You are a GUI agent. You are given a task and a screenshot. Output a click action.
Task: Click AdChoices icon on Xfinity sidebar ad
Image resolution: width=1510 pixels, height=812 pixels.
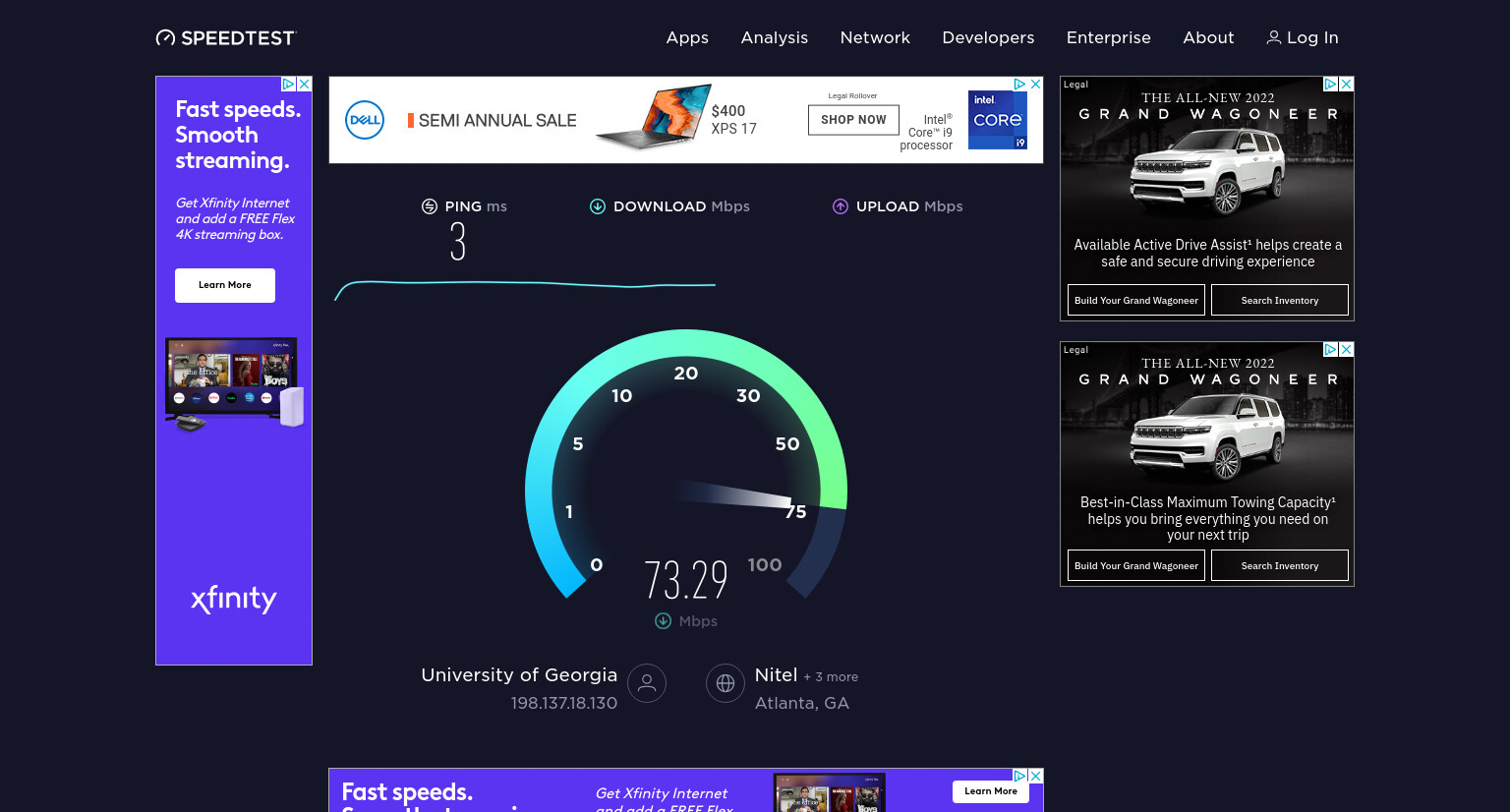point(289,85)
